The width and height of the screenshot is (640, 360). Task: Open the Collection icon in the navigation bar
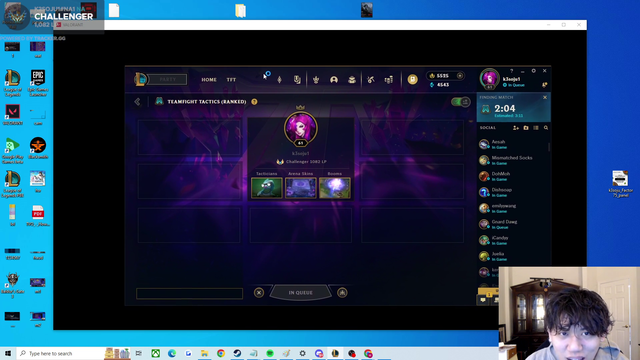coord(316,80)
